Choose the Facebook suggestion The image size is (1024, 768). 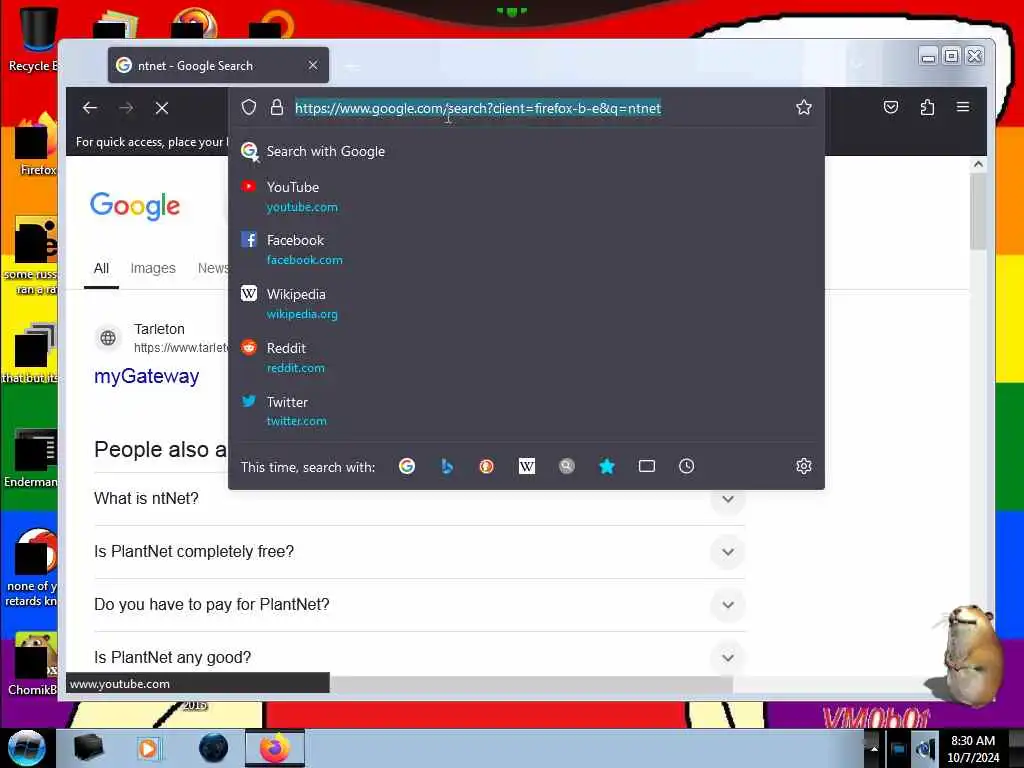coord(526,249)
